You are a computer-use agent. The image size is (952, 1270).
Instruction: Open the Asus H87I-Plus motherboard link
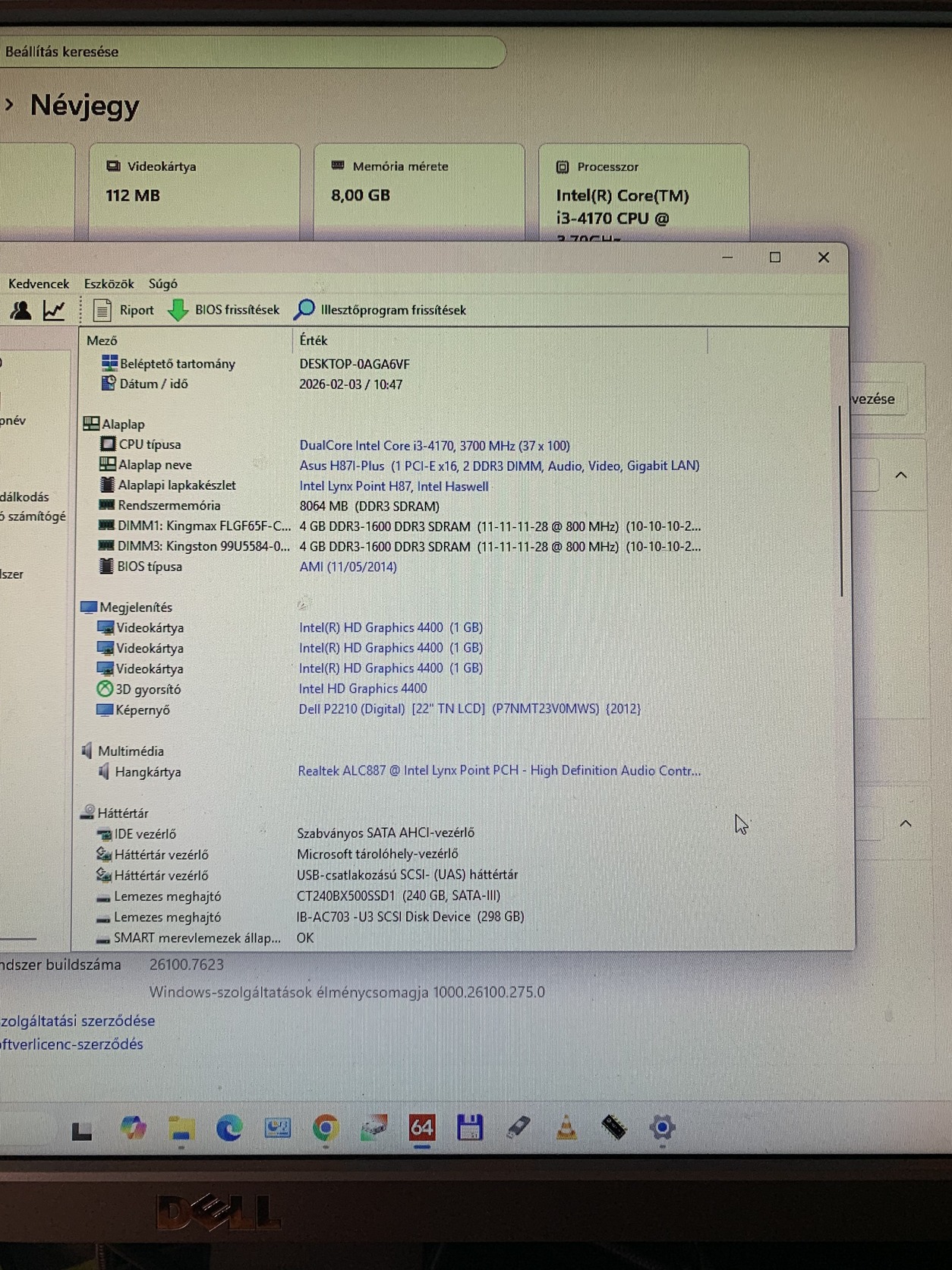pyautogui.click(x=500, y=466)
